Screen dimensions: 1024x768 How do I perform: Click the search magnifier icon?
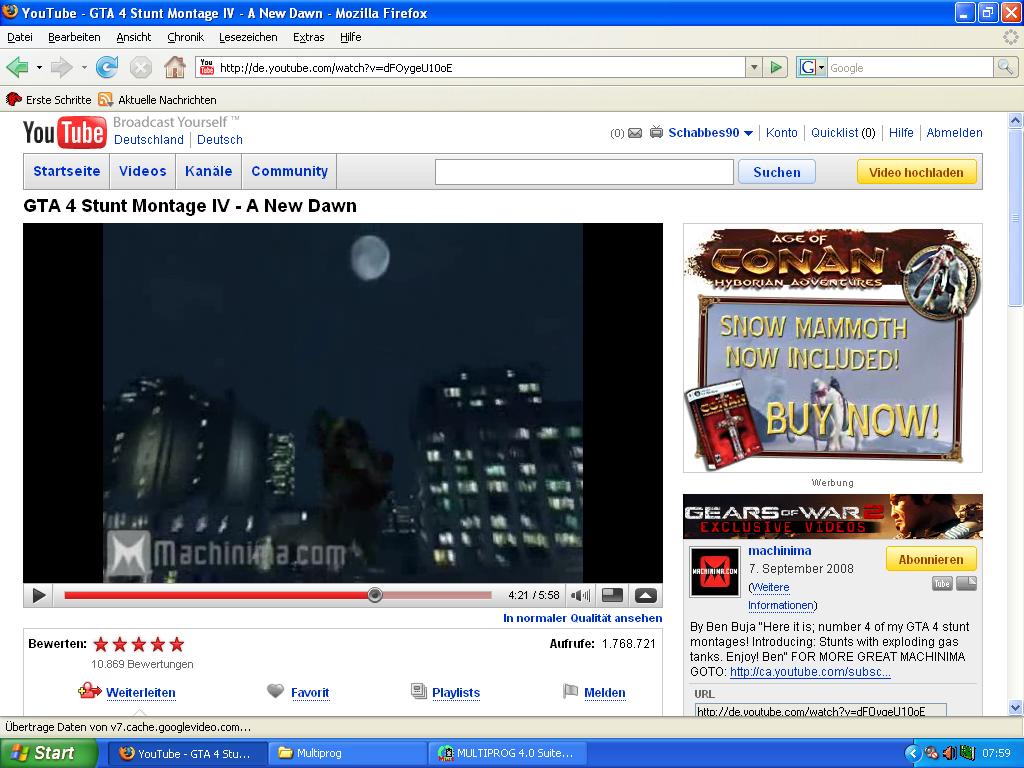(1005, 67)
